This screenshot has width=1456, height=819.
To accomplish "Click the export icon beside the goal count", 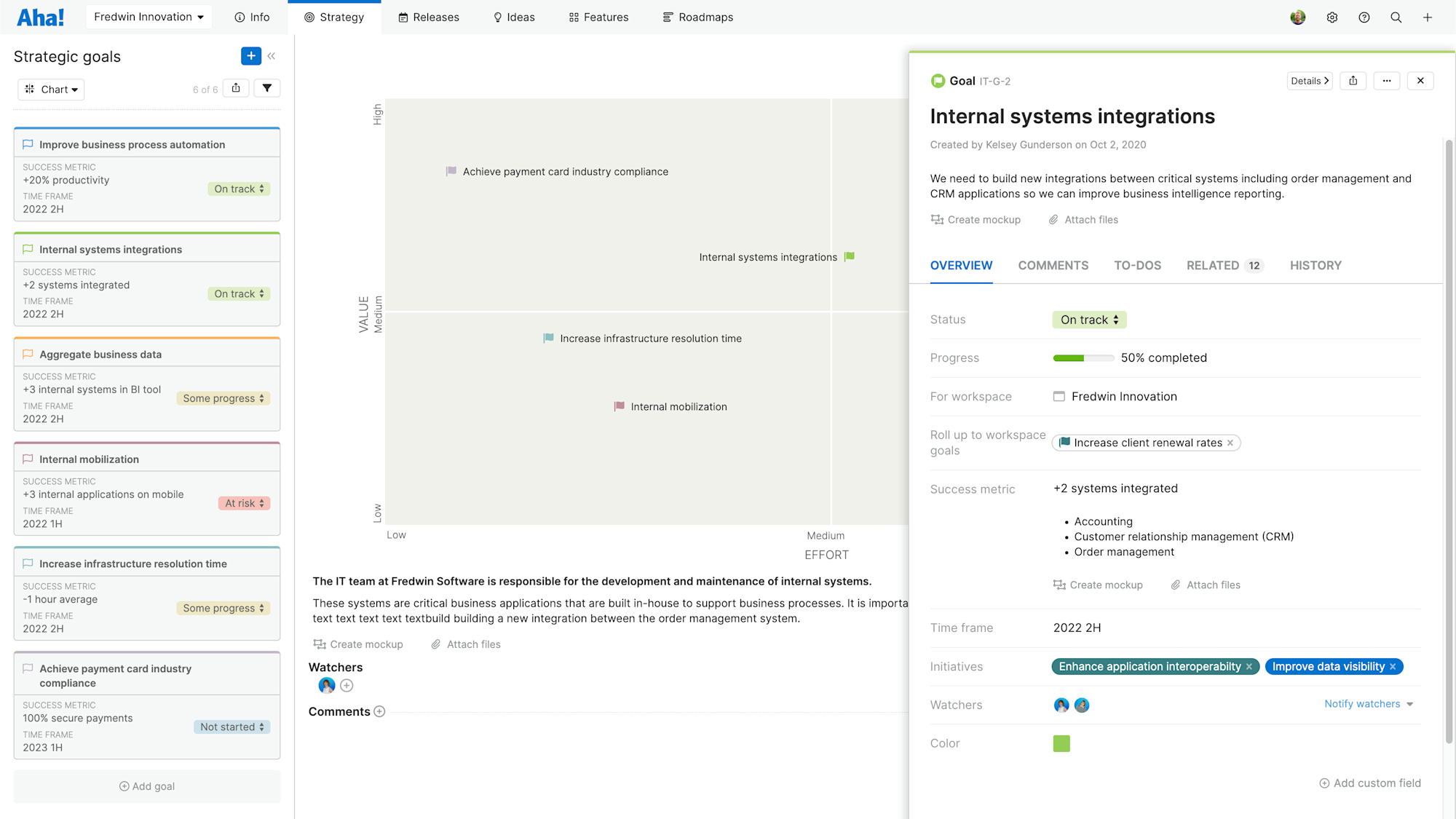I will pos(236,87).
